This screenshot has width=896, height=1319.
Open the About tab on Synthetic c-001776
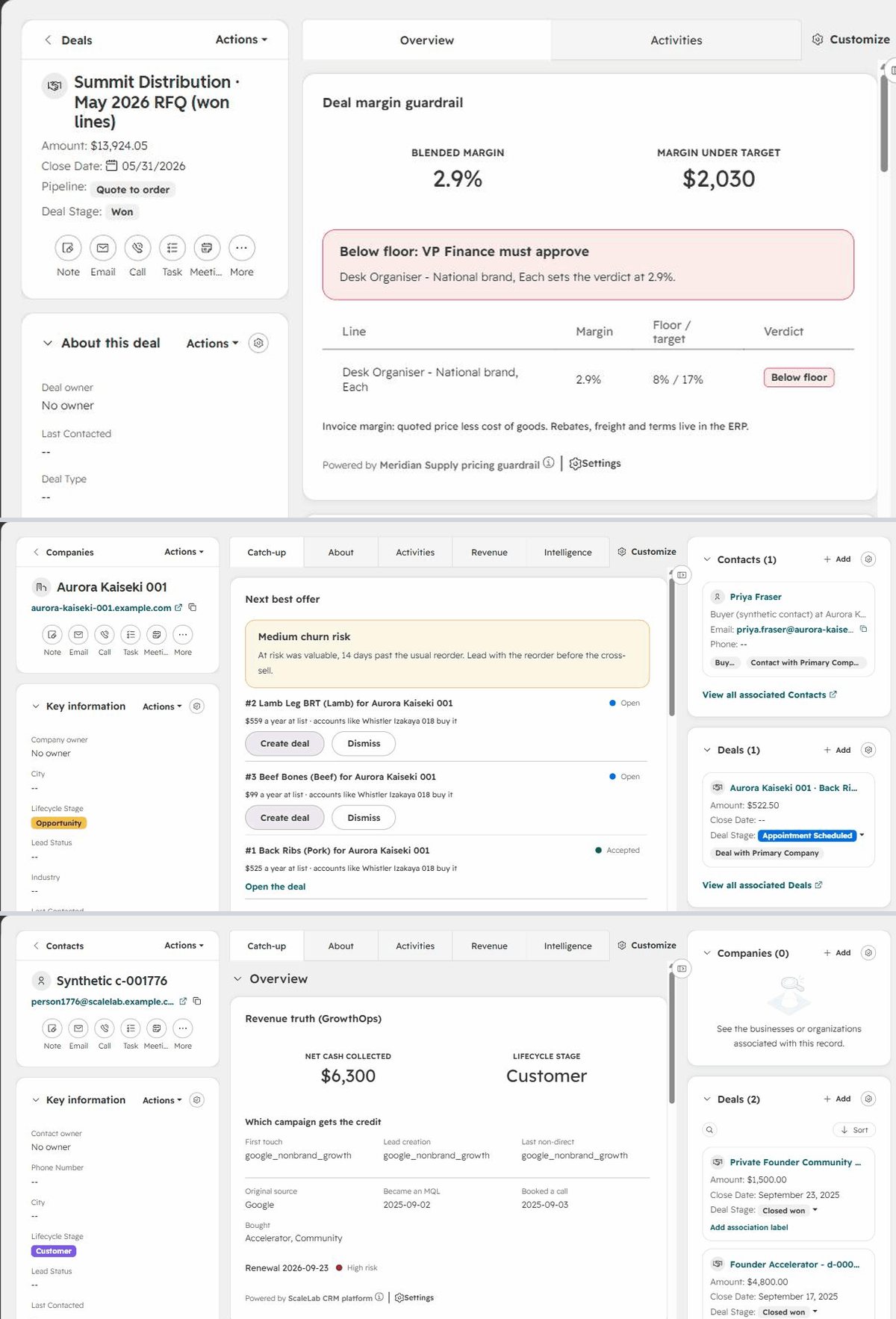[340, 946]
